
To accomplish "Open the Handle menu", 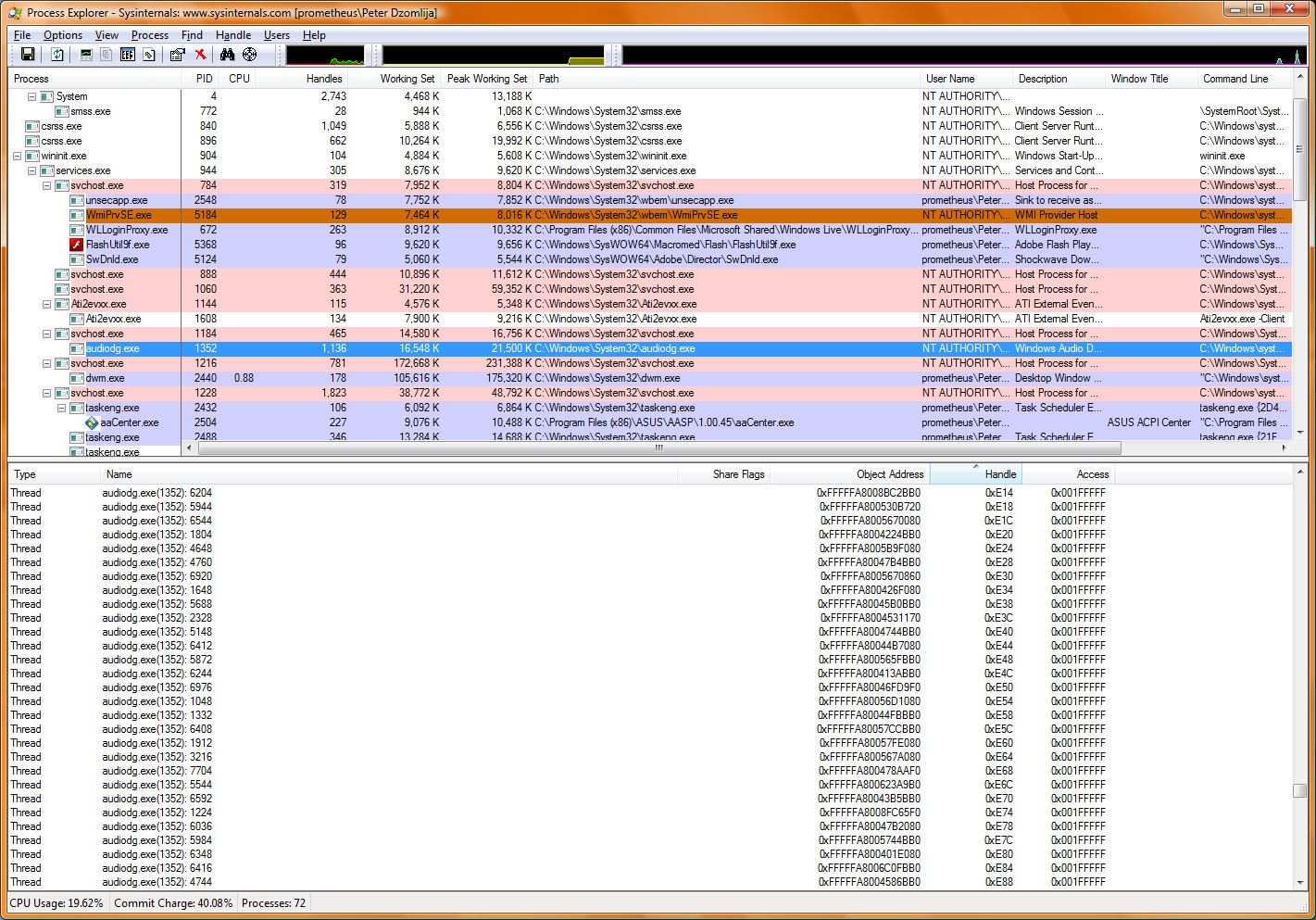I will coord(233,35).
